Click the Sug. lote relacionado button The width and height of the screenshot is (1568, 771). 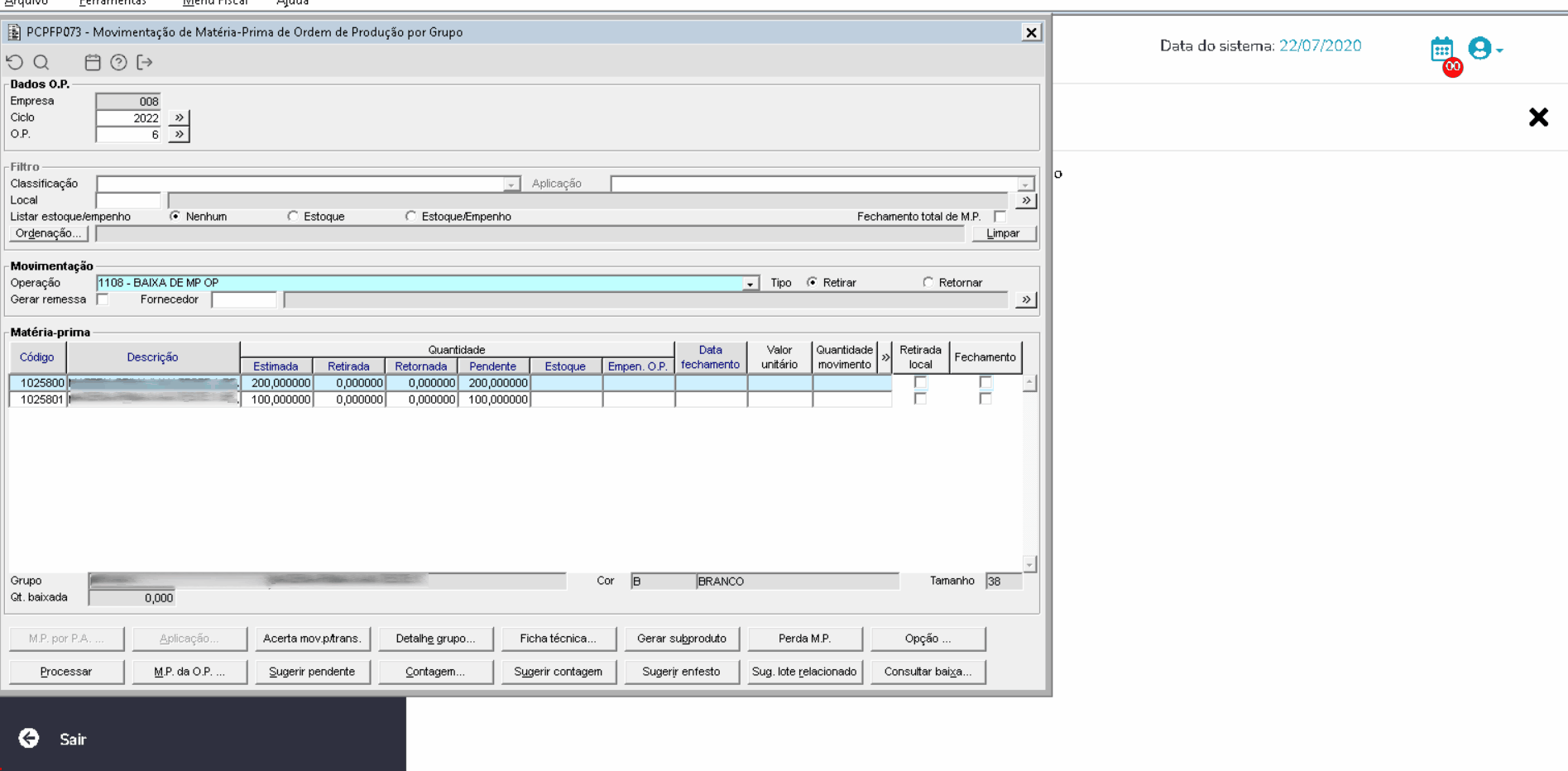click(x=804, y=672)
